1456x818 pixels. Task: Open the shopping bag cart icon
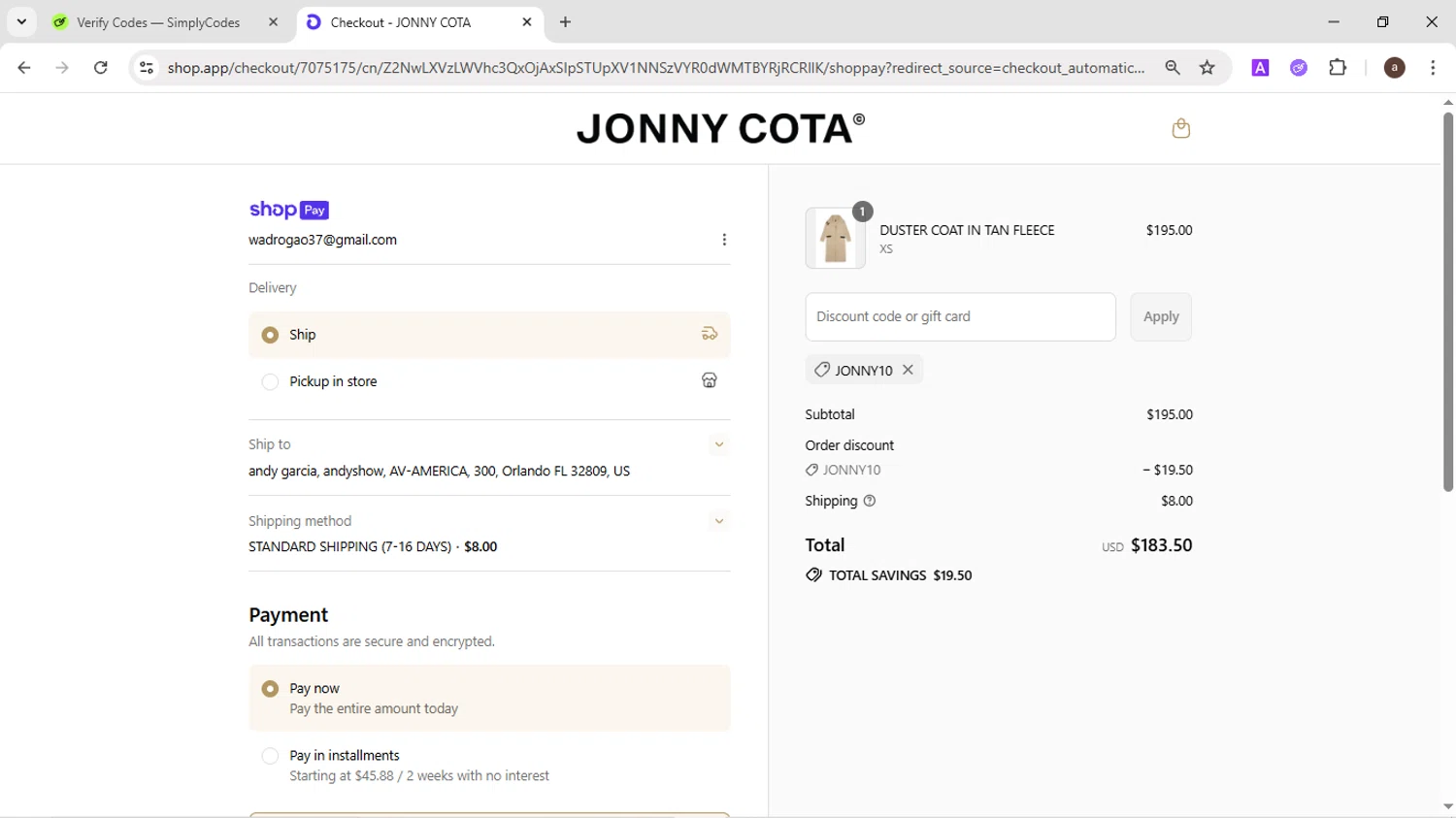pos(1180,128)
